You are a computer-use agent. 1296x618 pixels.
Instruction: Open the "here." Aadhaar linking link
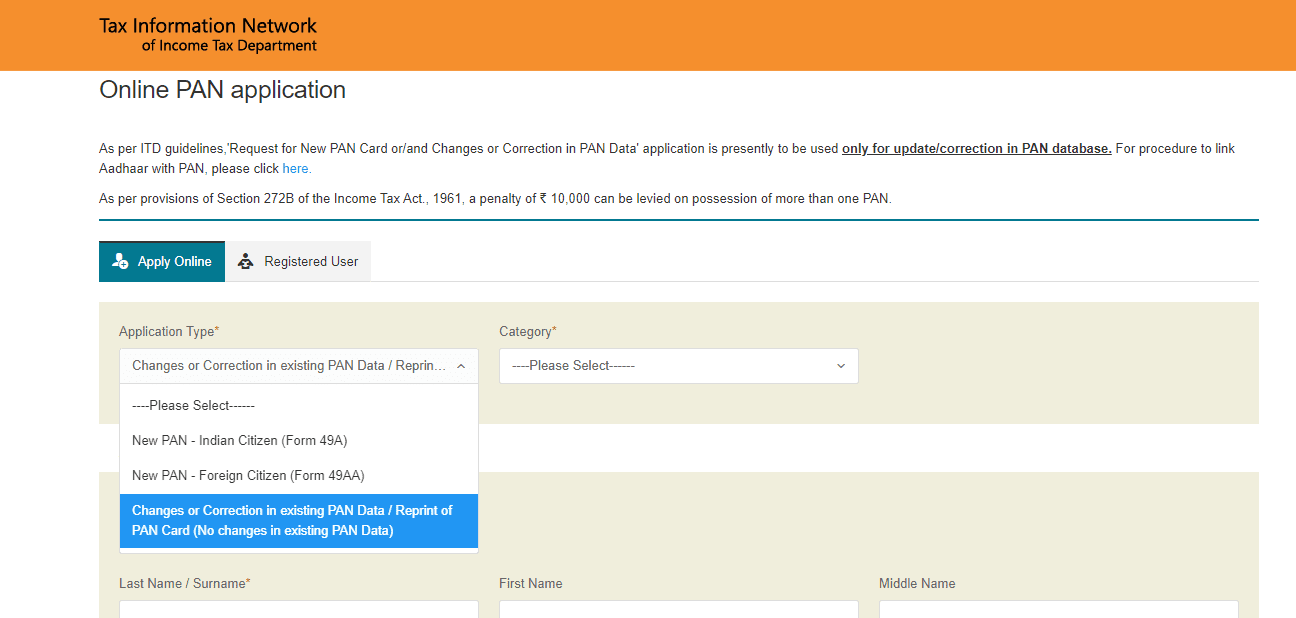[296, 169]
